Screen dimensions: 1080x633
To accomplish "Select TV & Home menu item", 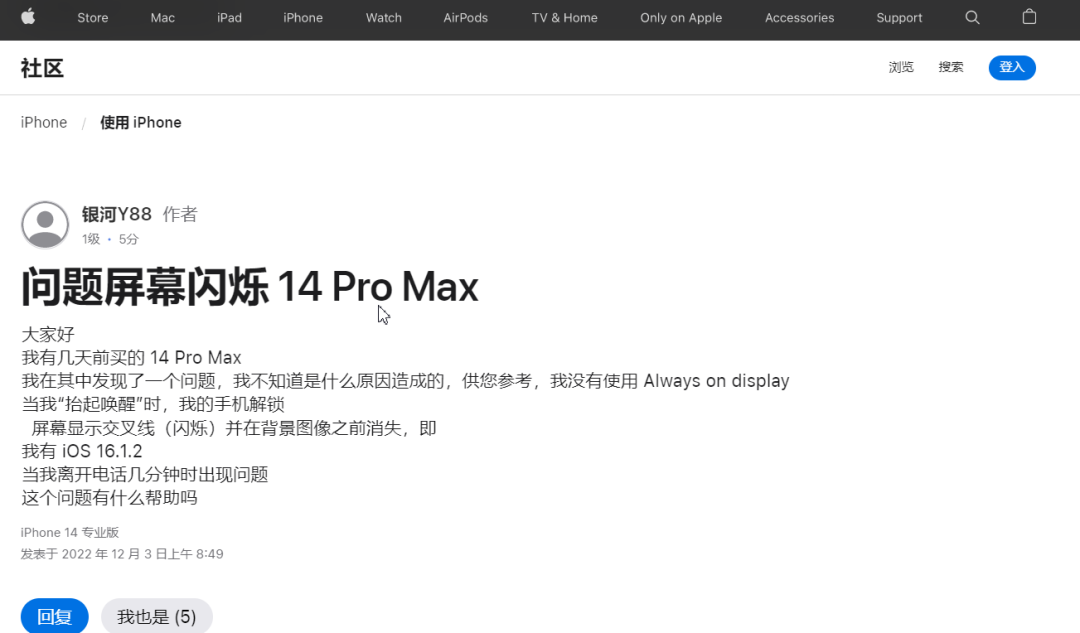I will [x=564, y=18].
